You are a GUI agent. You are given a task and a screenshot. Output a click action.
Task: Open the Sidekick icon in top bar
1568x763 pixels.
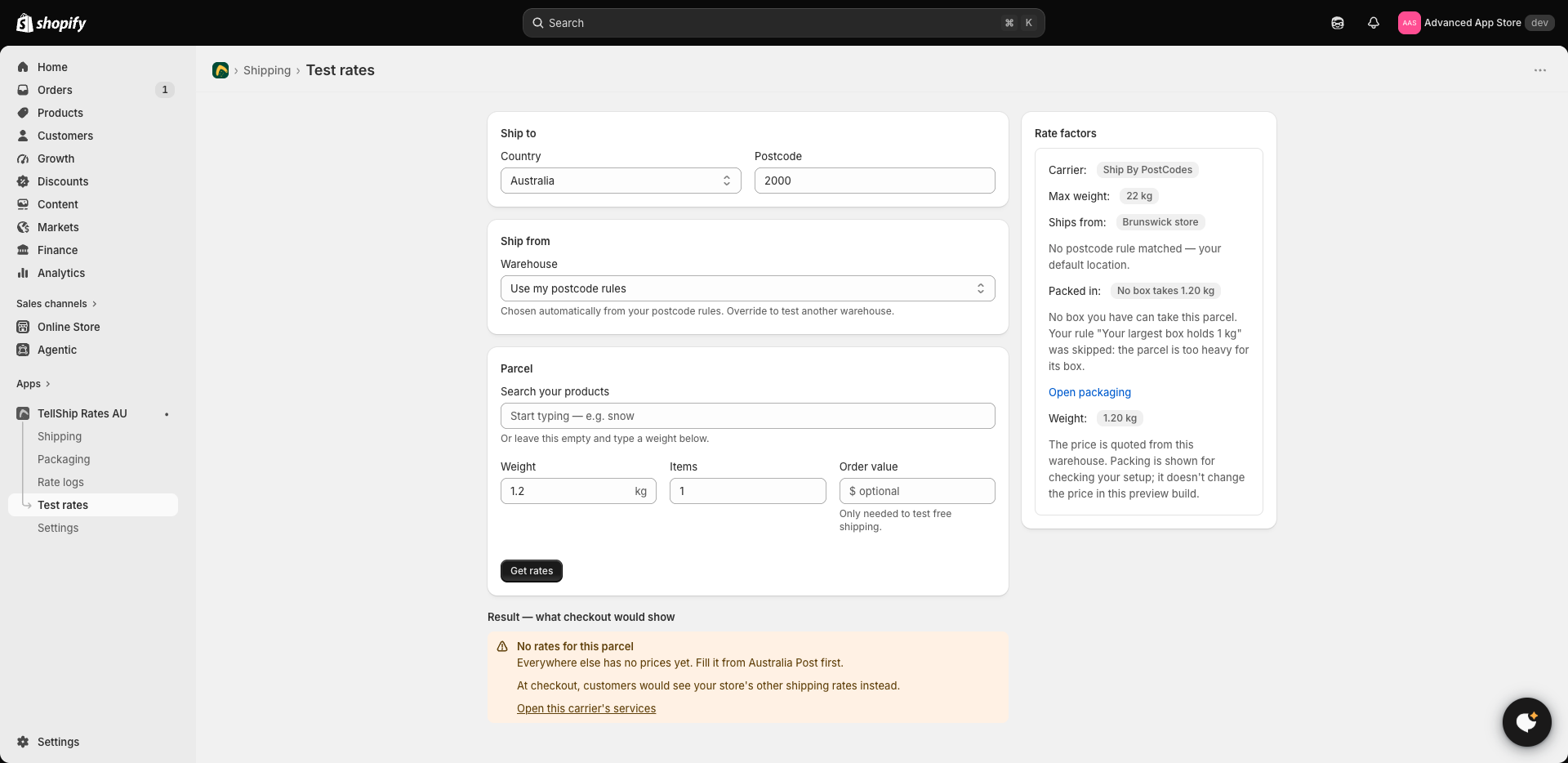click(x=1338, y=23)
